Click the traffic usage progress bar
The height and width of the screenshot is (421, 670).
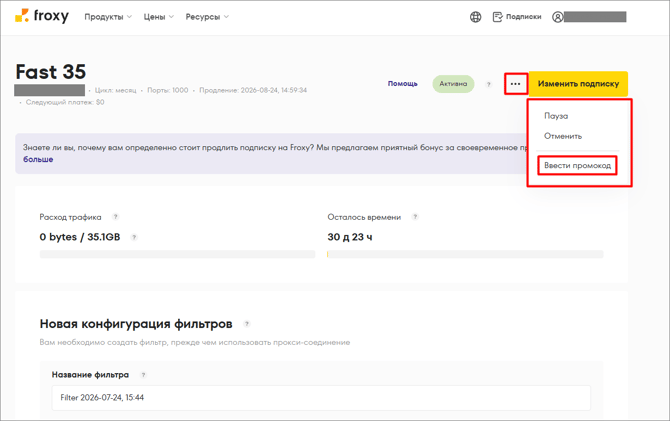177,254
